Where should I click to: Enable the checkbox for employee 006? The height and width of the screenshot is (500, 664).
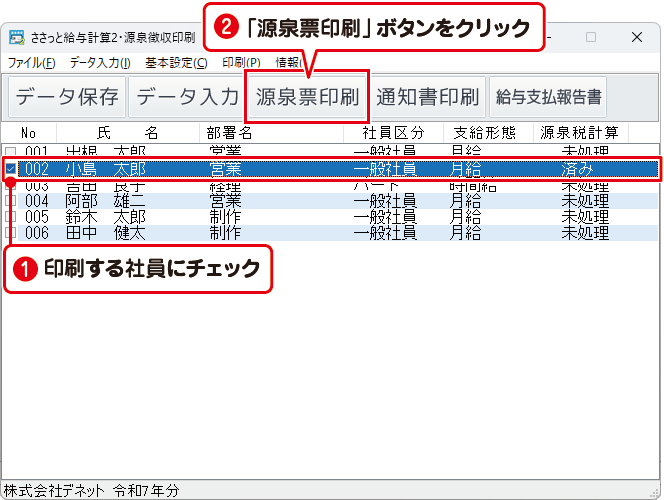click(x=11, y=232)
